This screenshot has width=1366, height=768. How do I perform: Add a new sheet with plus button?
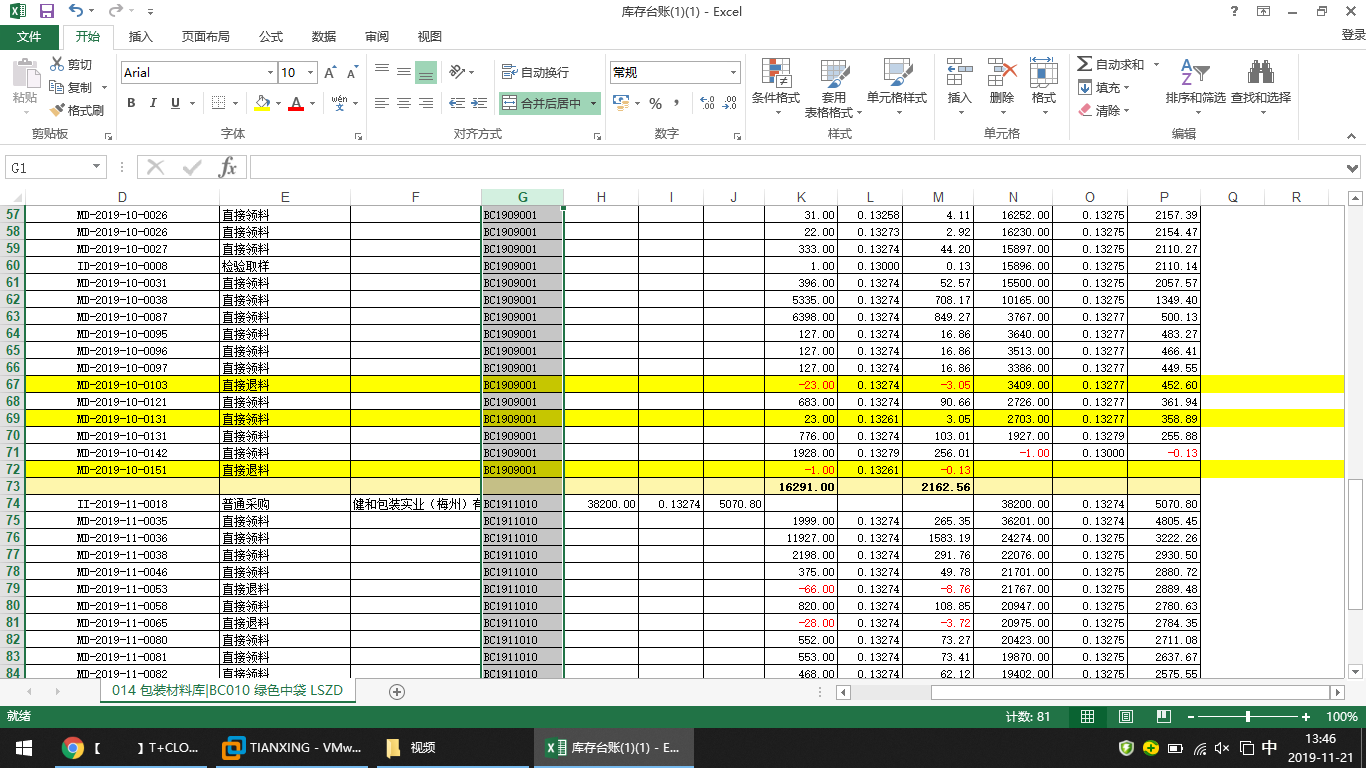coord(397,691)
